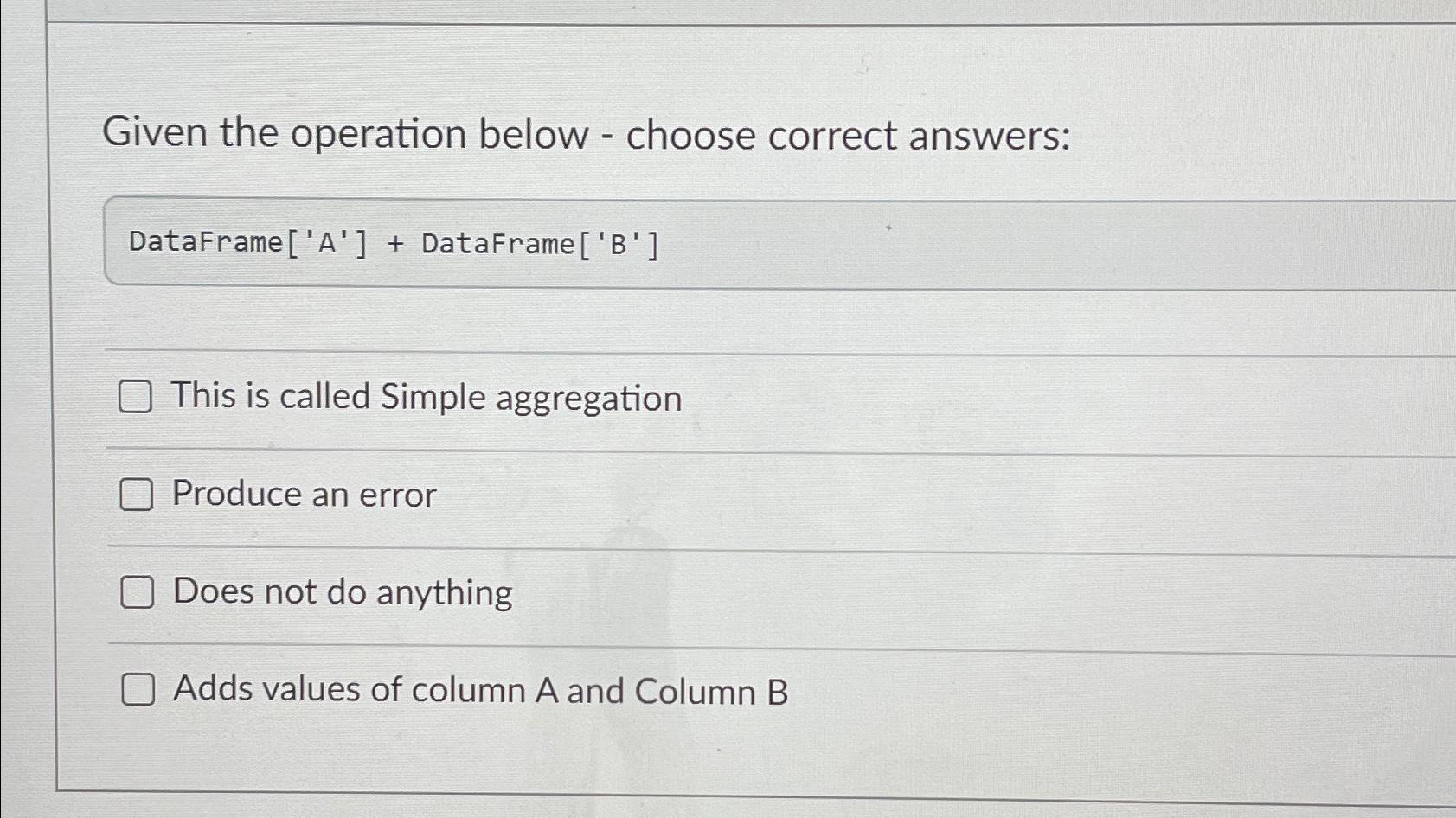
Task: Check 'Adds values of column A and Column B'
Action: (x=136, y=690)
